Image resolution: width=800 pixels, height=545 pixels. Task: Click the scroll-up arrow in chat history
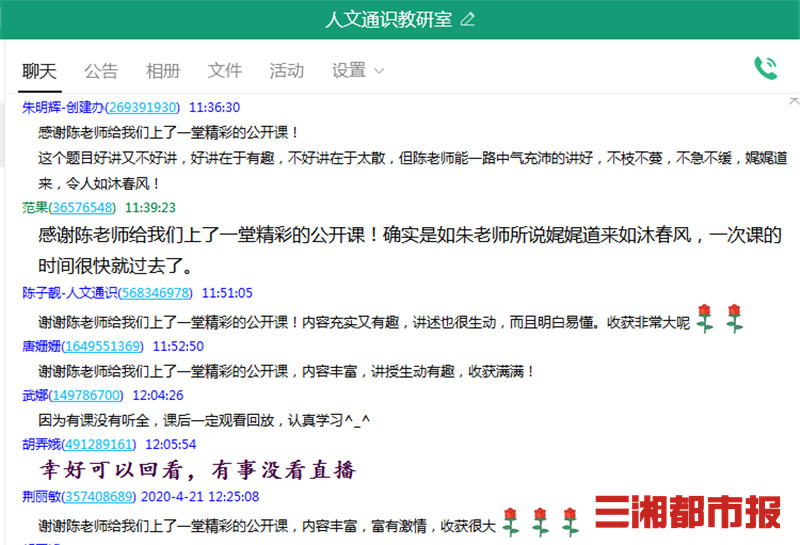point(793,103)
